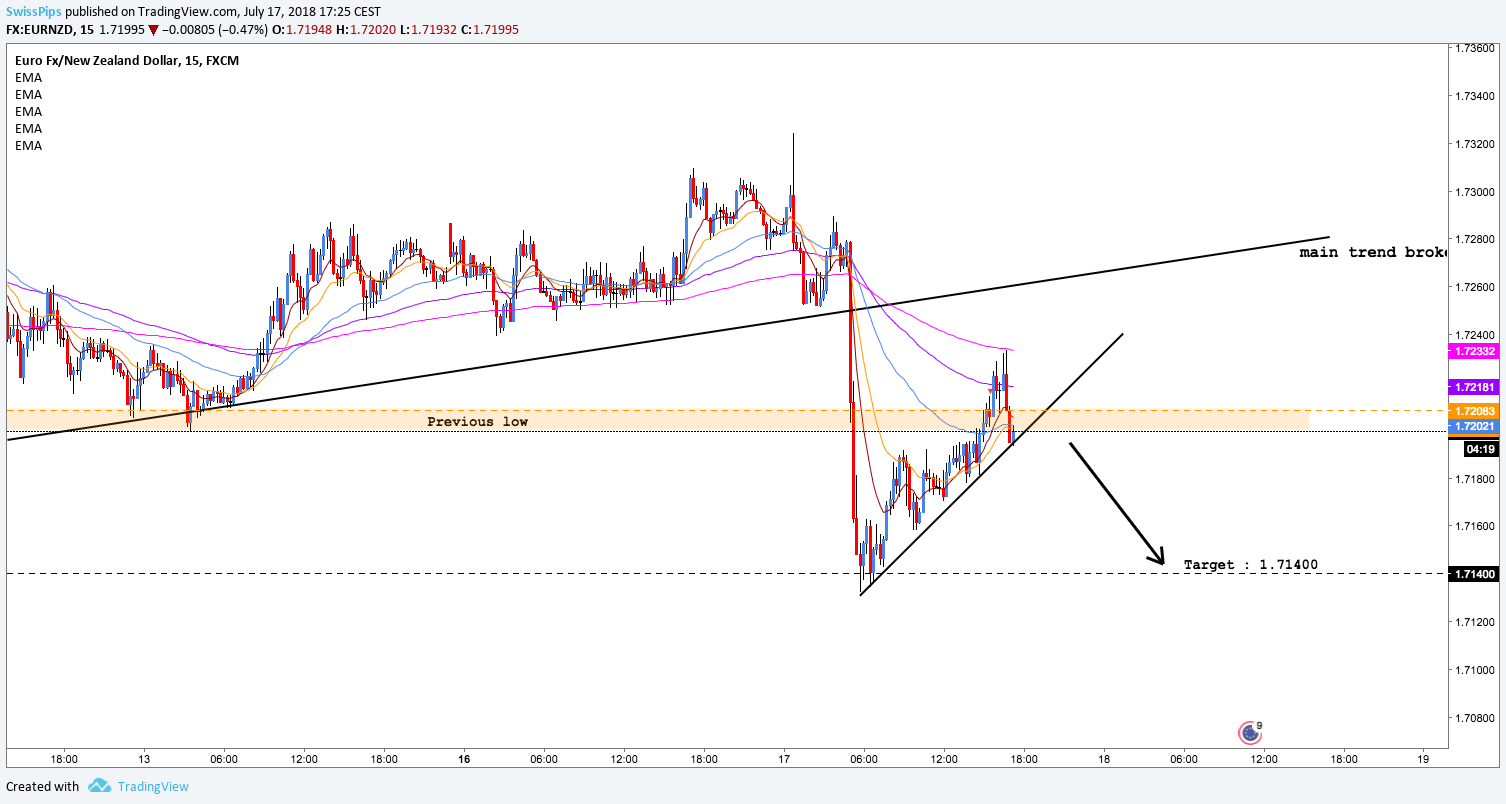The height and width of the screenshot is (804, 1506).
Task: Click the blue EMA price tag 1.72021
Action: tap(1472, 427)
